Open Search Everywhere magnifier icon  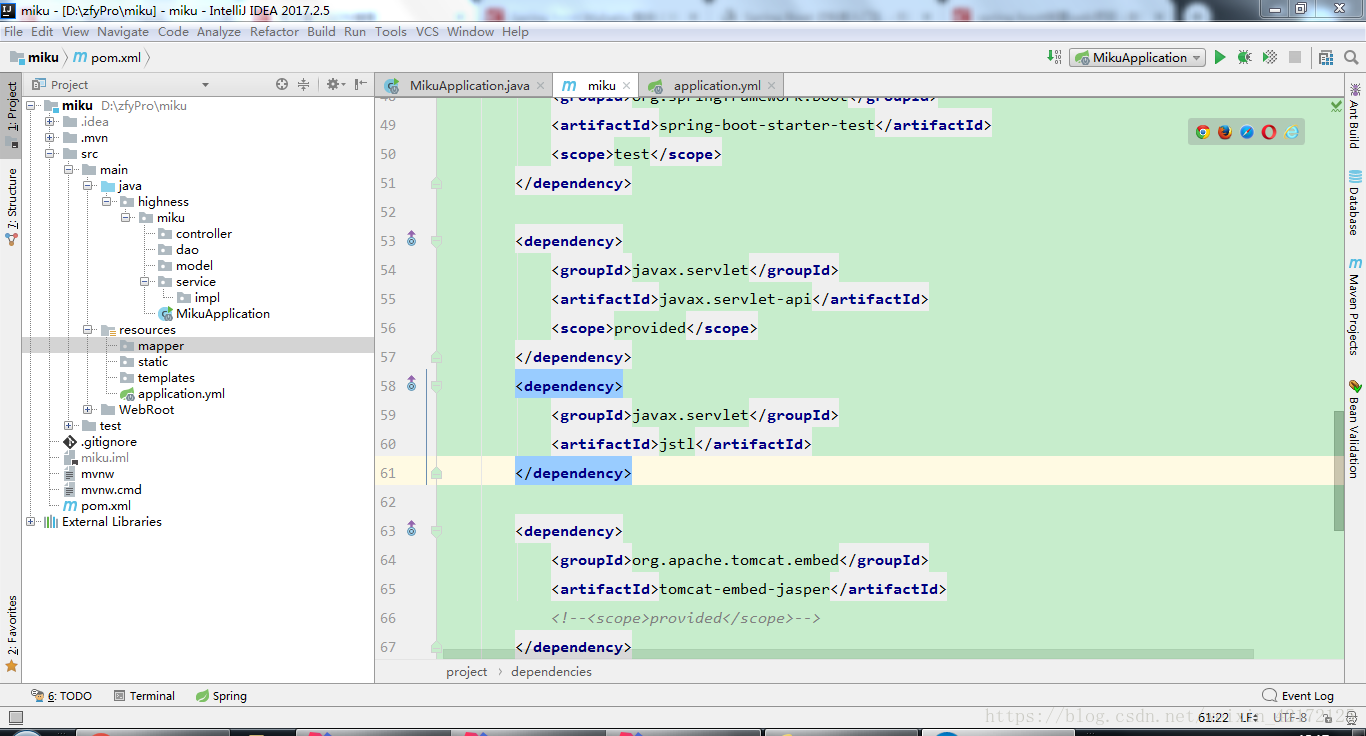[1351, 58]
